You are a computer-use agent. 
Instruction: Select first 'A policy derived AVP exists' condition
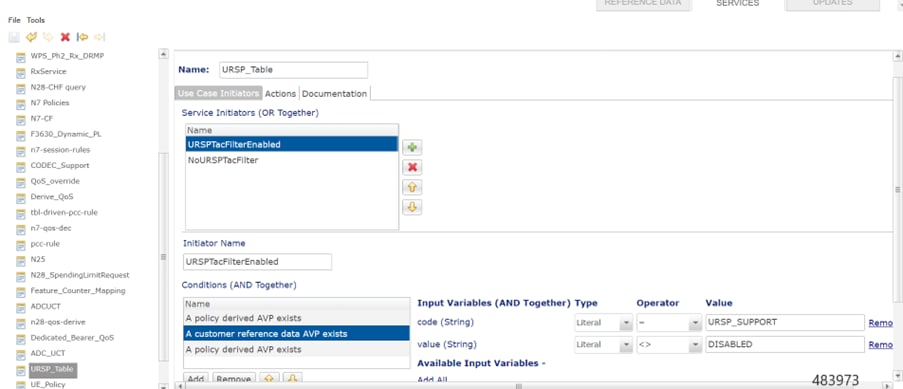[x=297, y=318]
